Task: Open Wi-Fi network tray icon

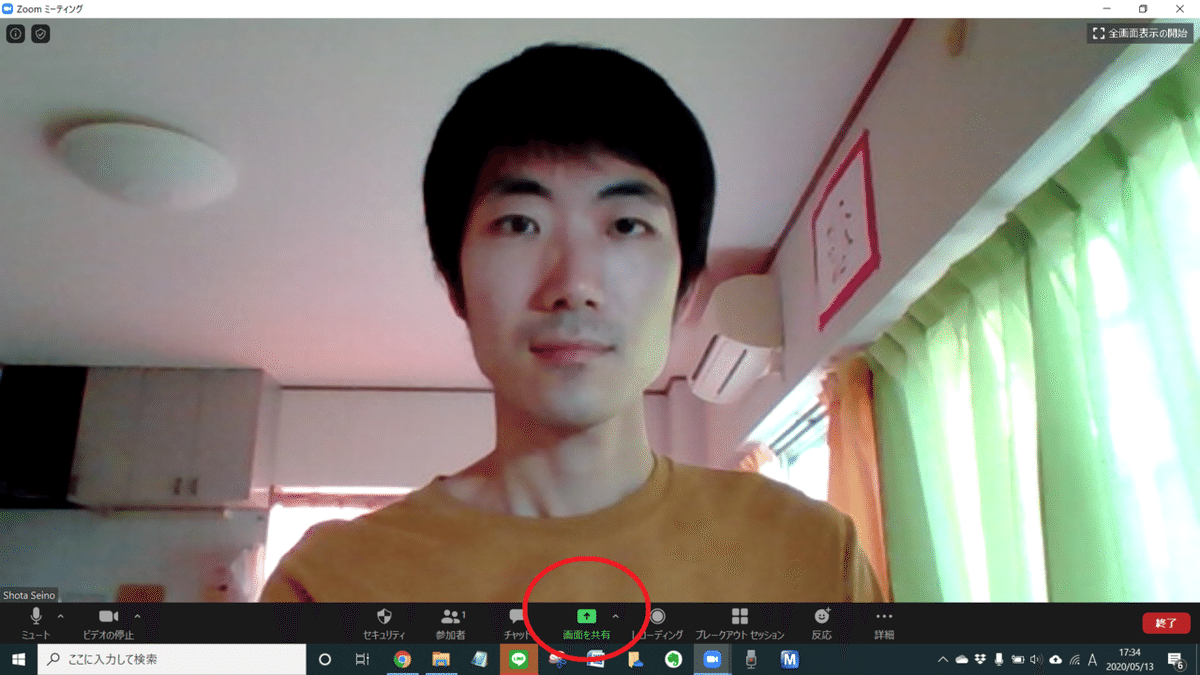Action: pyautogui.click(x=1075, y=659)
